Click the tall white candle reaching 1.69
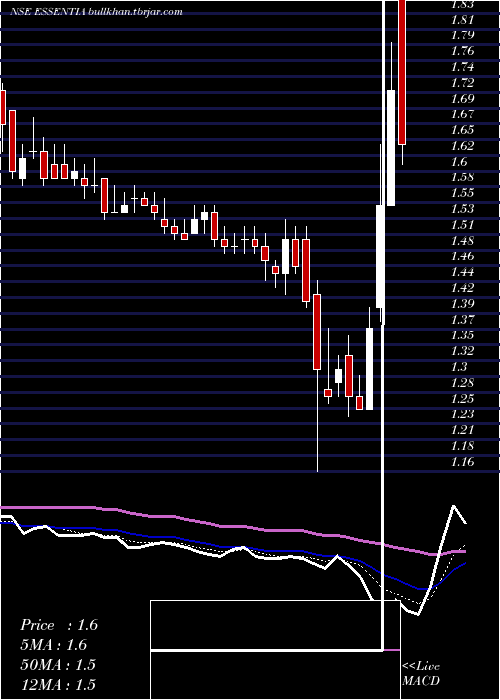The height and width of the screenshot is (700, 500). (391, 148)
